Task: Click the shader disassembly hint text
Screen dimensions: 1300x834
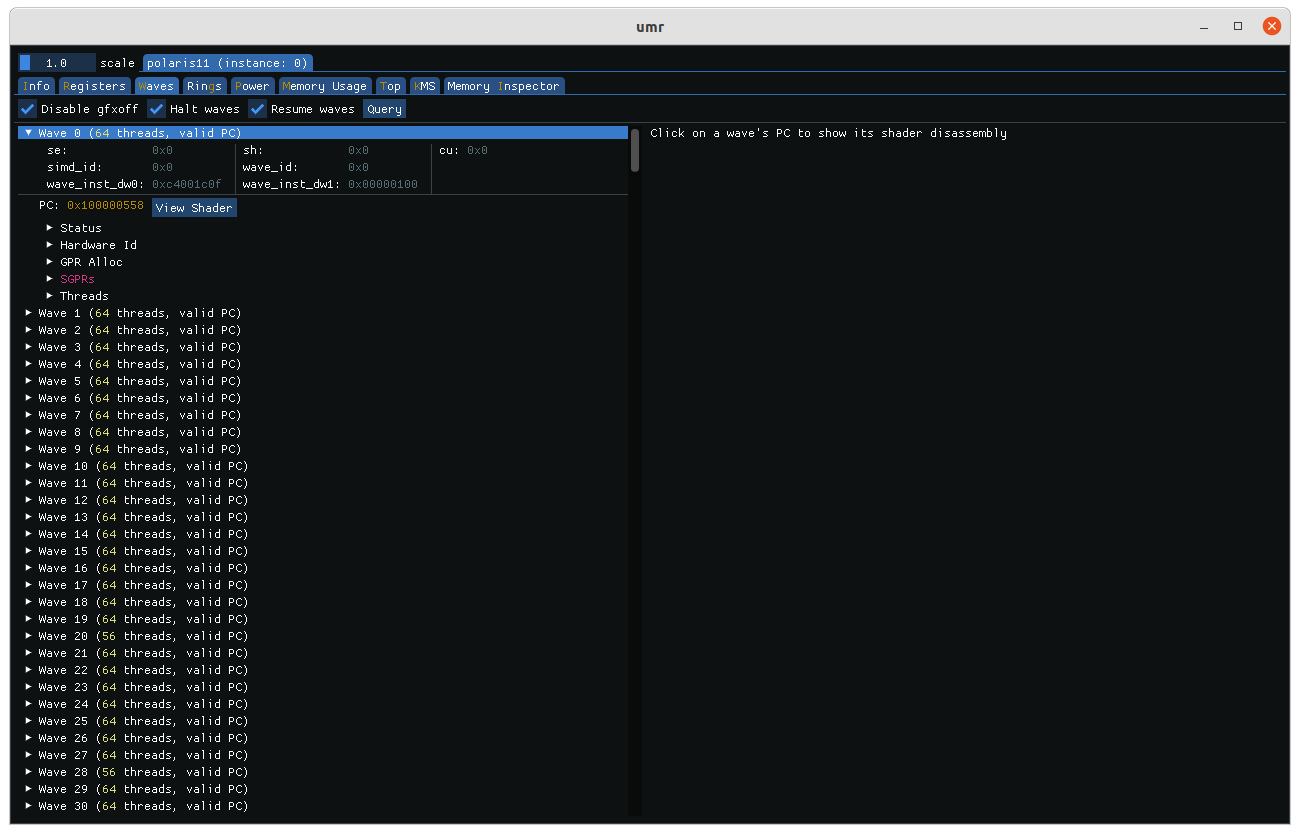Action: coord(828,133)
